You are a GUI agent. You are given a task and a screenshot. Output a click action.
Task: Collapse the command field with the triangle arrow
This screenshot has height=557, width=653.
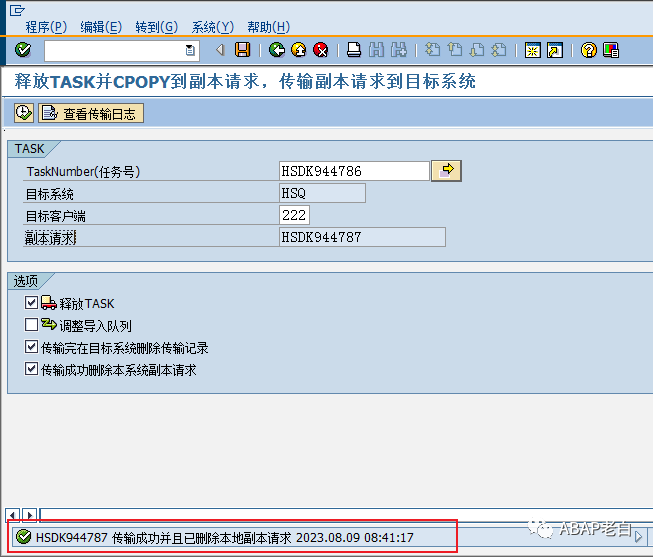pyautogui.click(x=220, y=50)
